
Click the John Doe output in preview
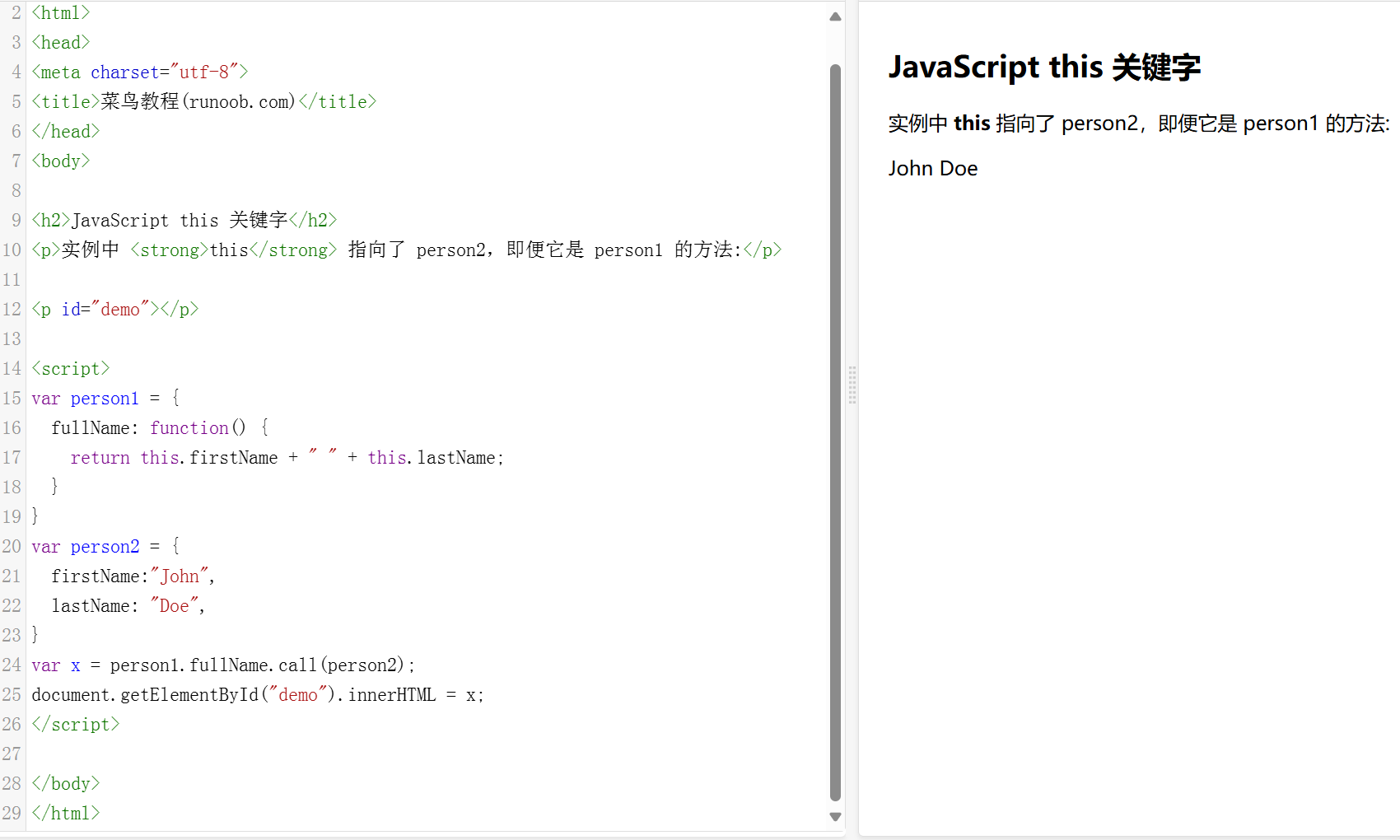(x=933, y=169)
